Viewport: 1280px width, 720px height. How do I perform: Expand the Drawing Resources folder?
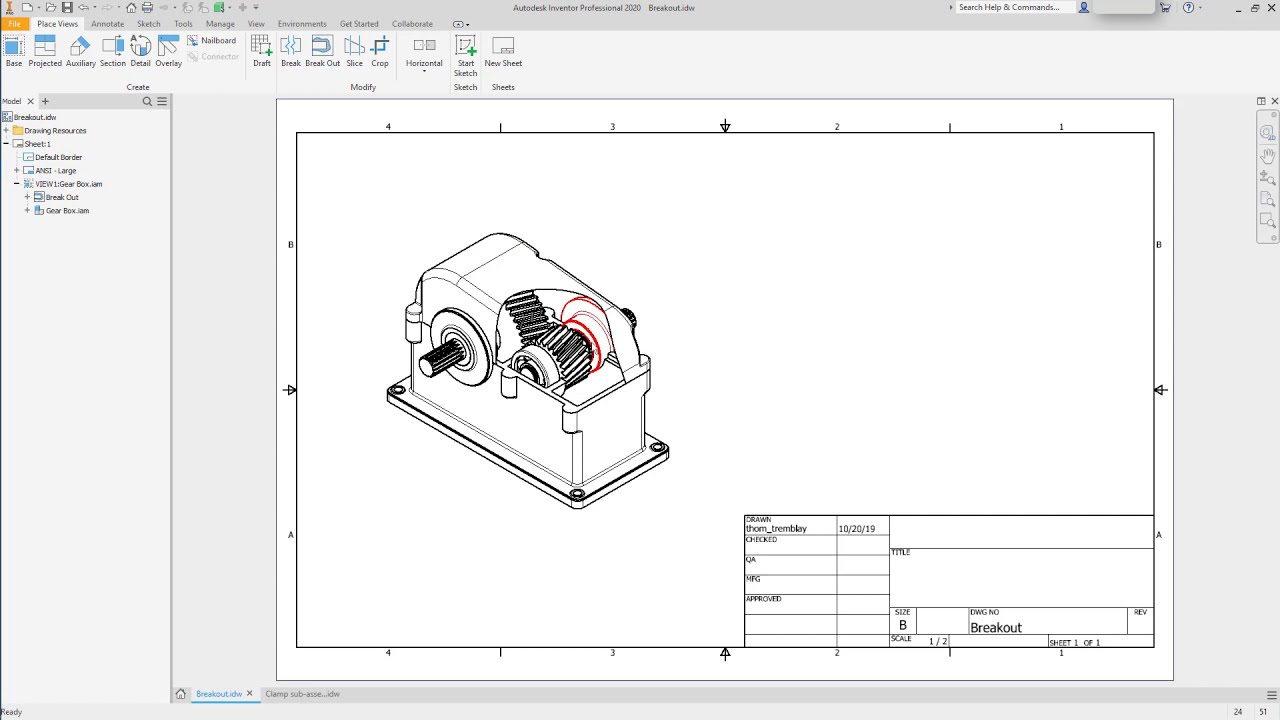(6, 130)
